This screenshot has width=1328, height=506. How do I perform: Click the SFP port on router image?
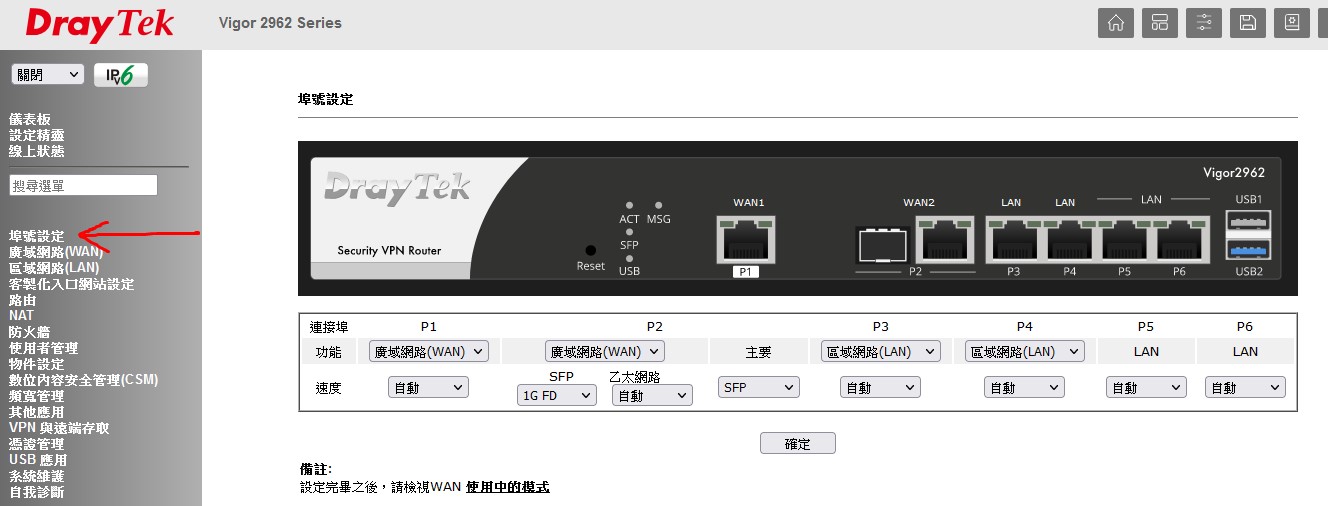pos(882,245)
